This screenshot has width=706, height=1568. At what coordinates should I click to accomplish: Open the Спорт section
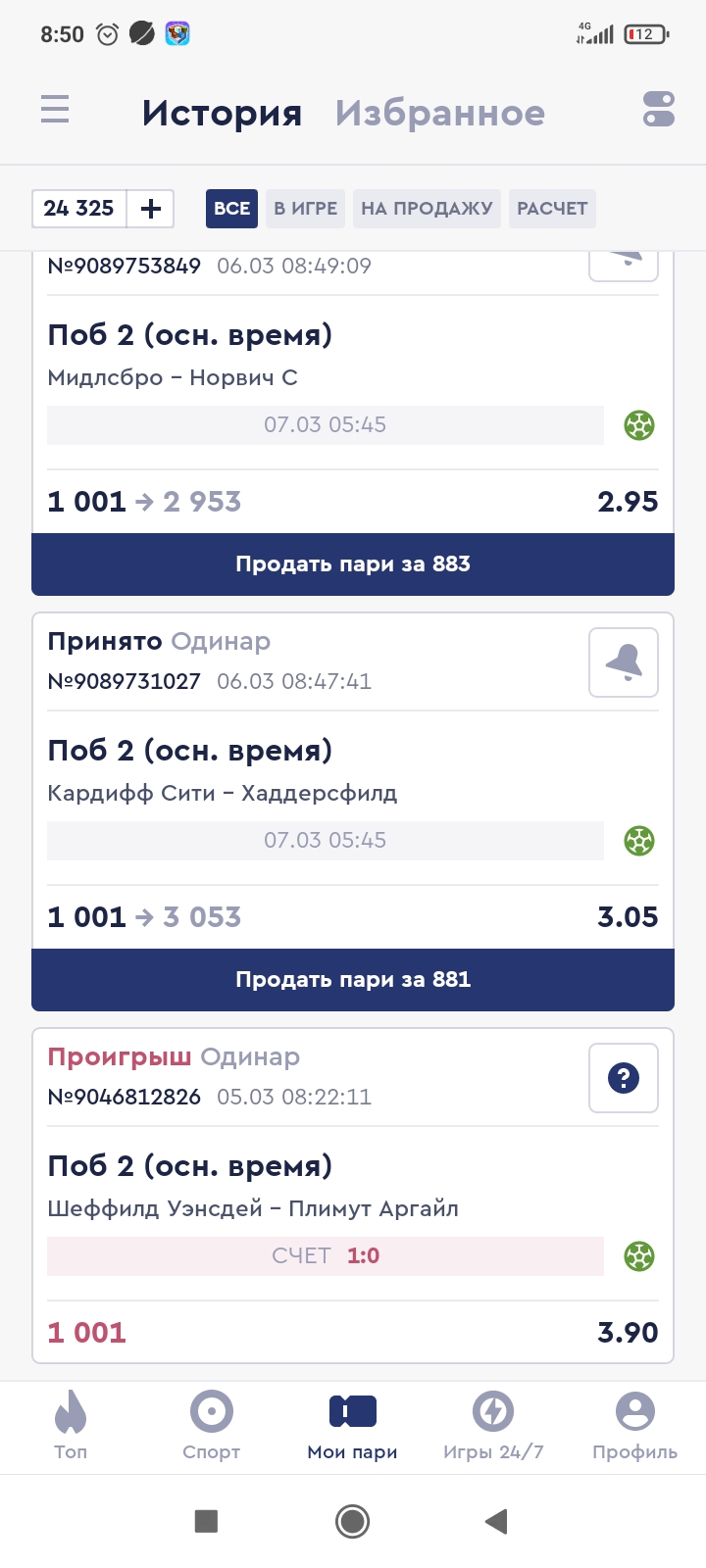(212, 1426)
